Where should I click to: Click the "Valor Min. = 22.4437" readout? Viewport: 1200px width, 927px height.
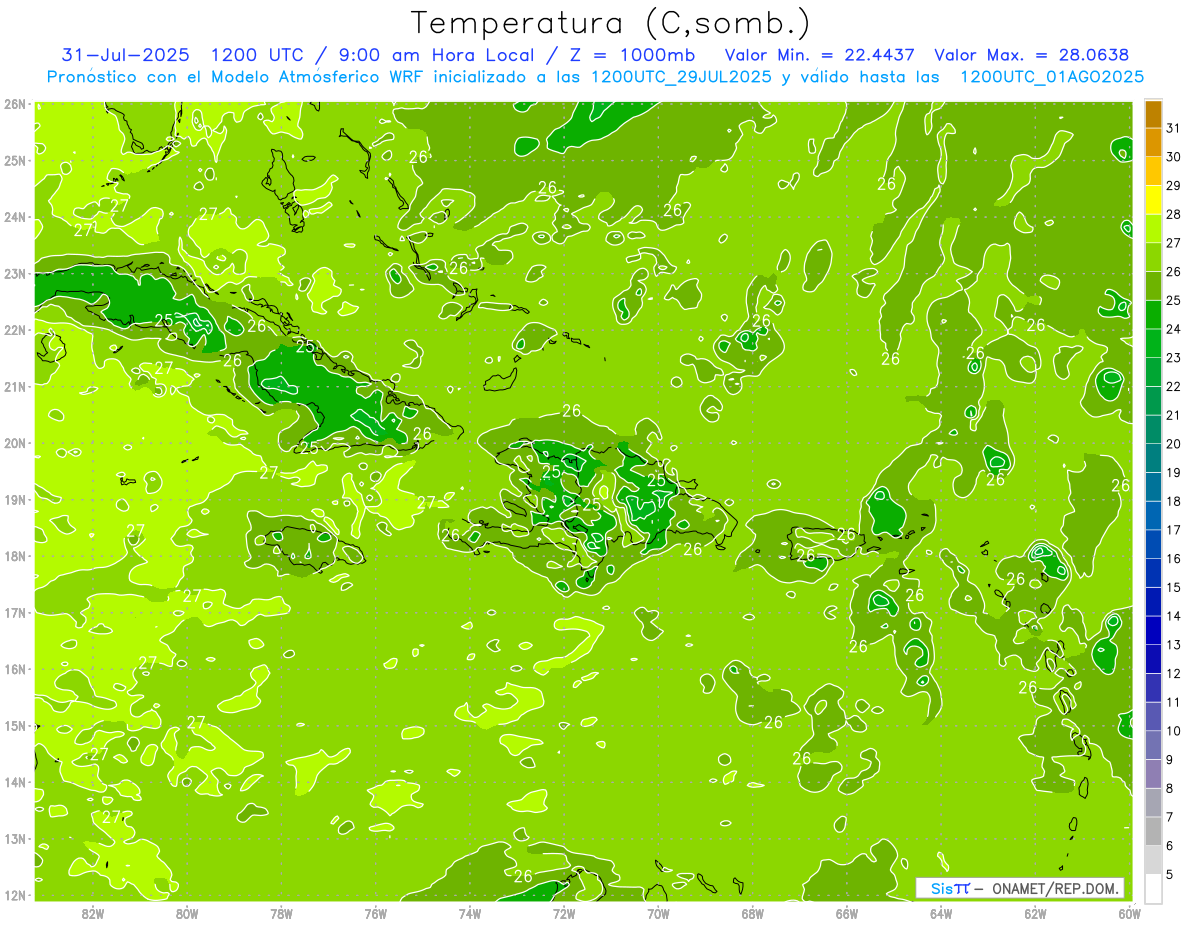coord(819,54)
